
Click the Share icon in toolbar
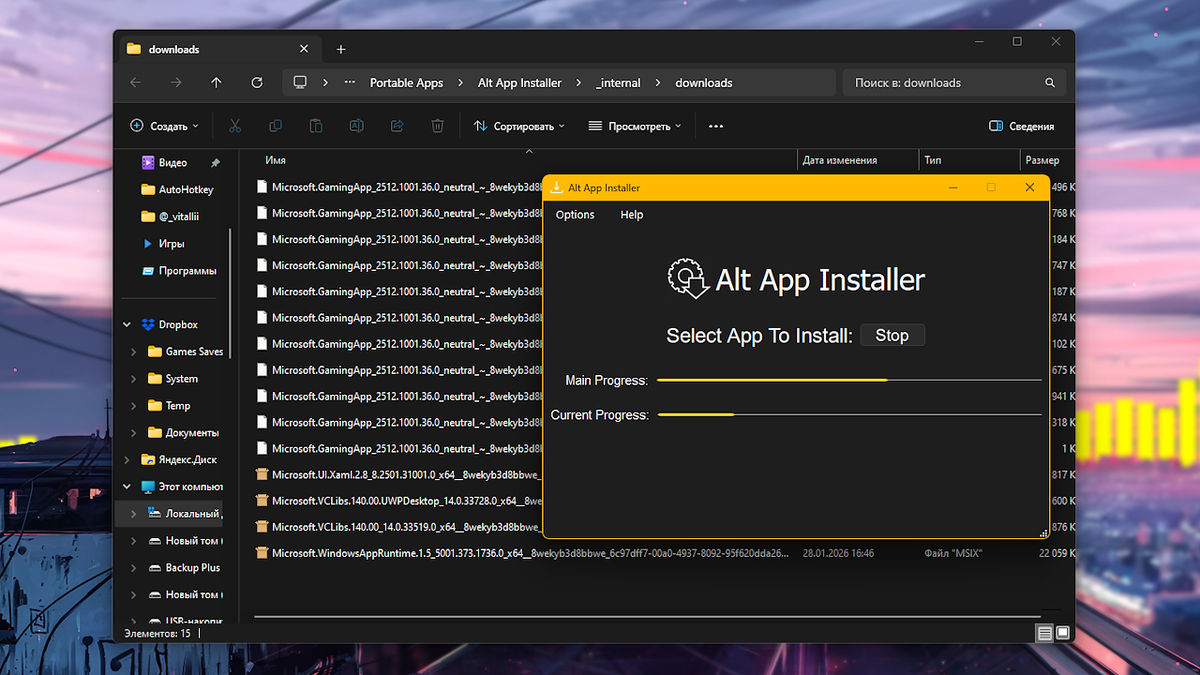397,126
